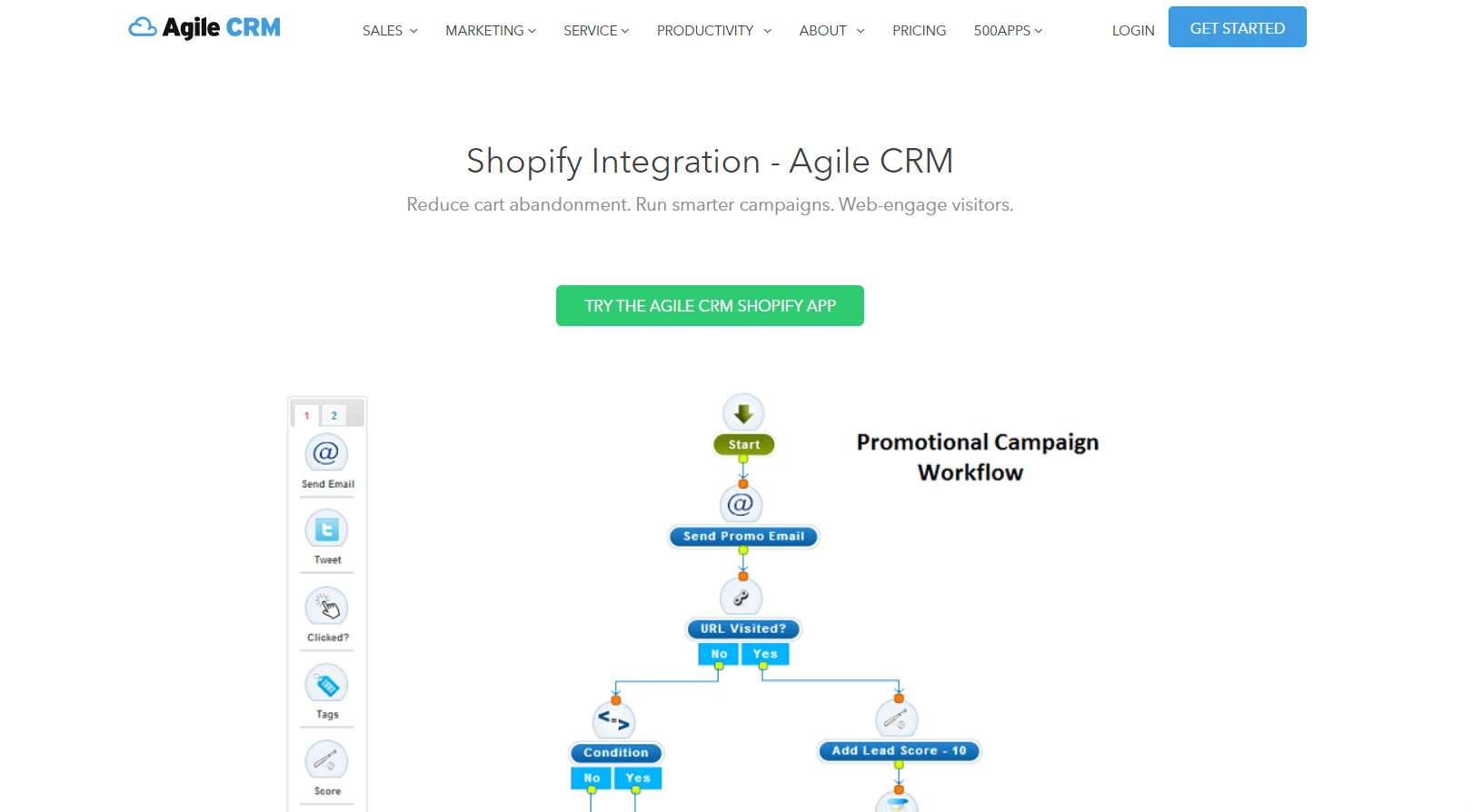Expand the Service dropdown menu
The height and width of the screenshot is (812, 1473).
[x=596, y=30]
